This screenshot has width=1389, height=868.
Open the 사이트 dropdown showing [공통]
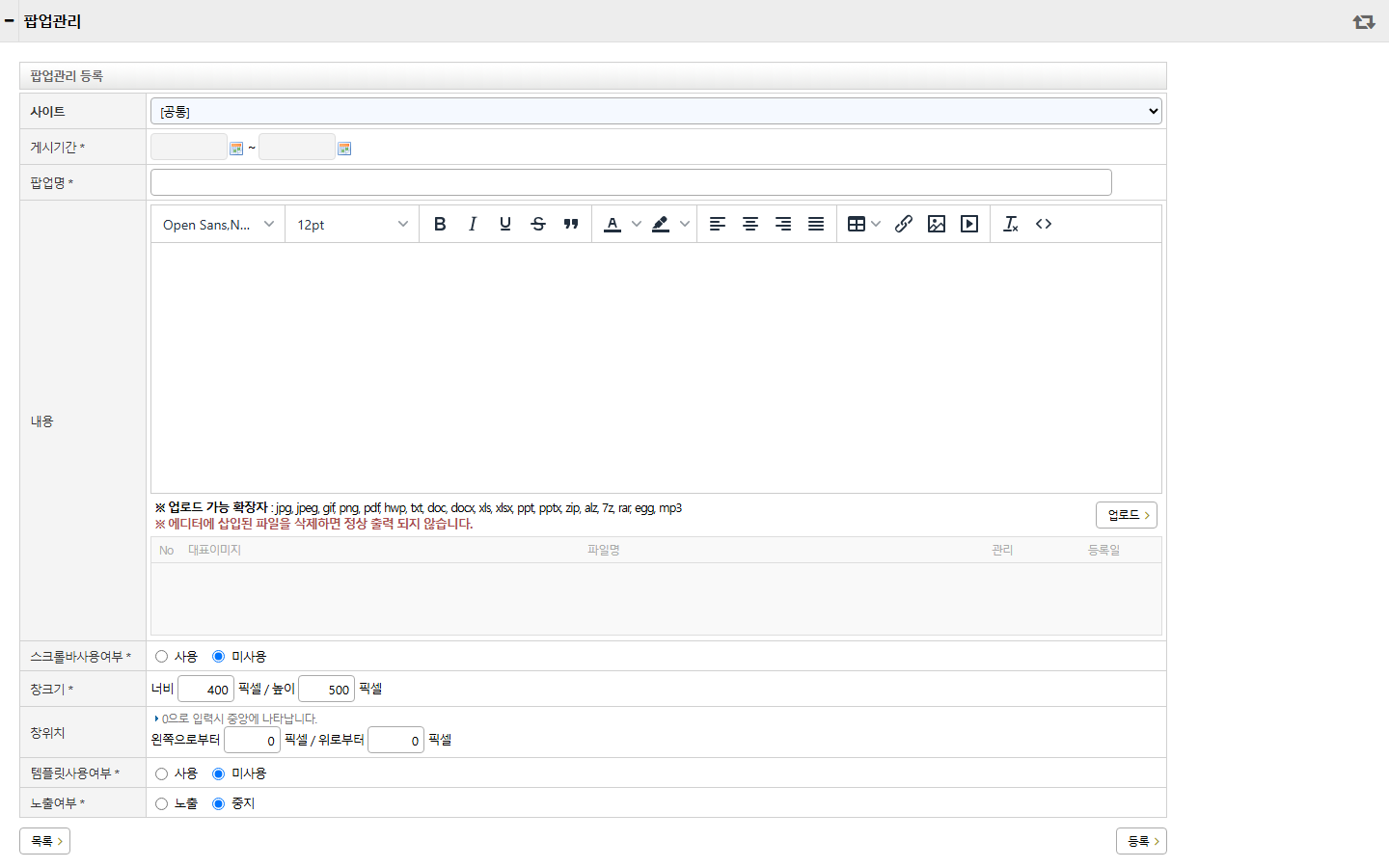coord(656,111)
